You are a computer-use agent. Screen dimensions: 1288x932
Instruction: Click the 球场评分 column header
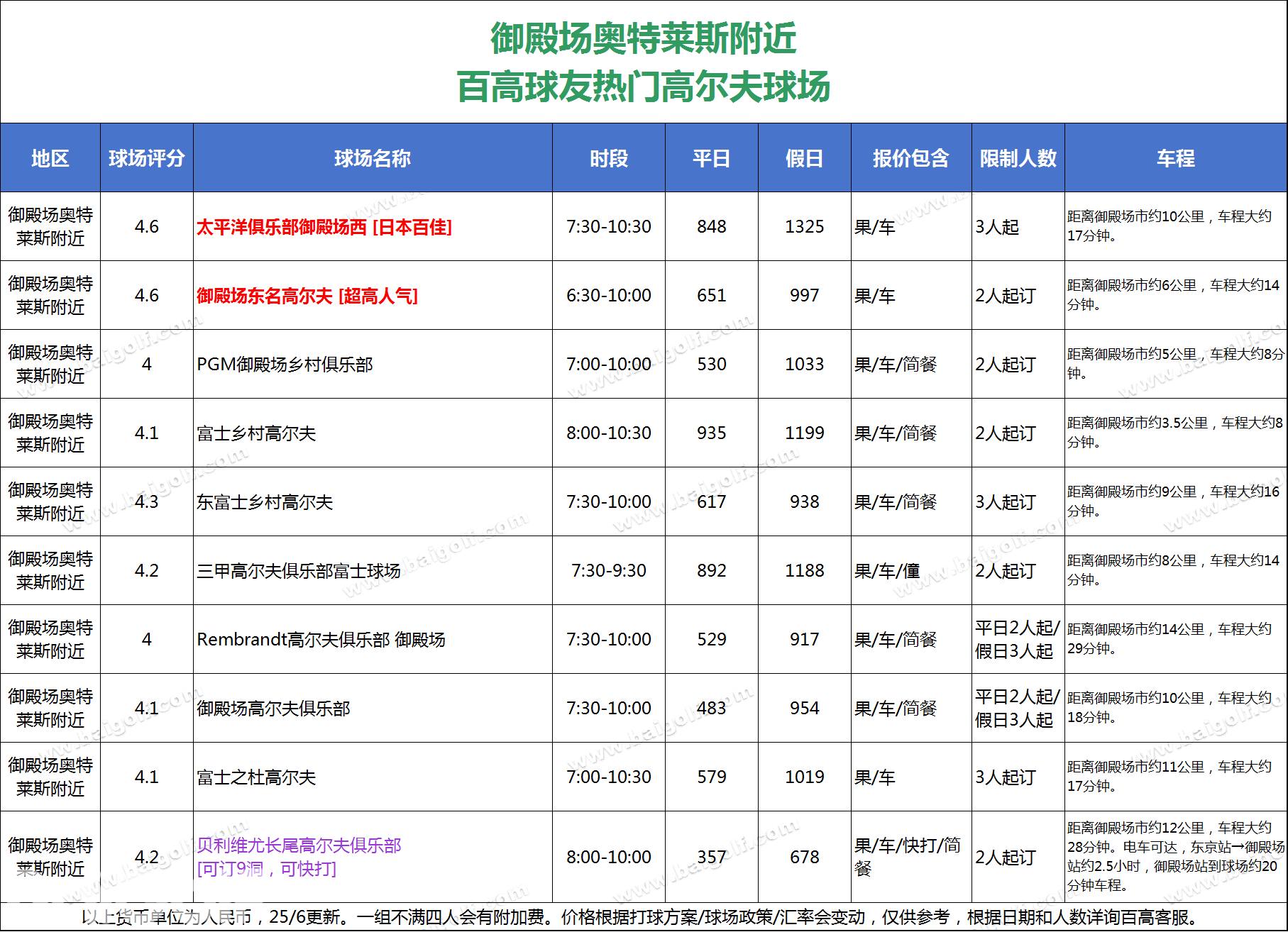(x=146, y=158)
